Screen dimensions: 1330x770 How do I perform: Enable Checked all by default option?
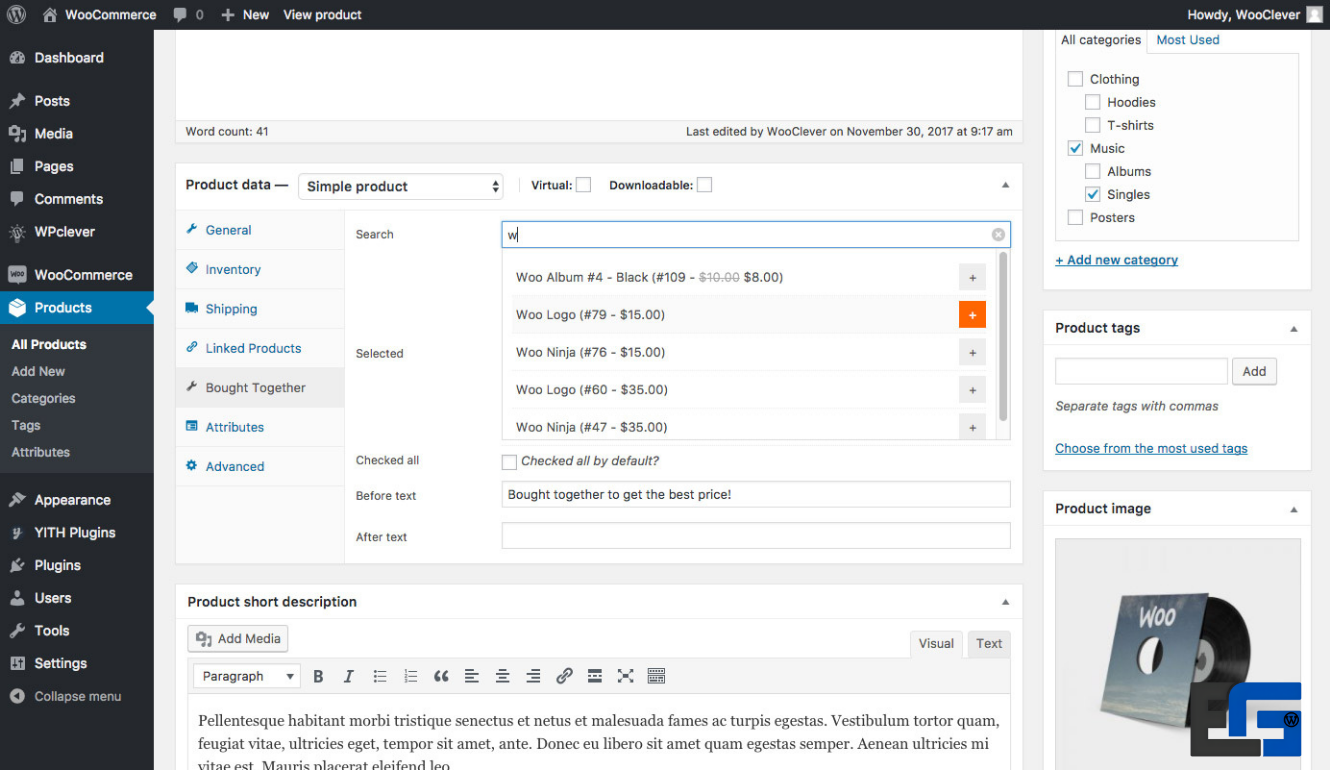[x=509, y=462]
